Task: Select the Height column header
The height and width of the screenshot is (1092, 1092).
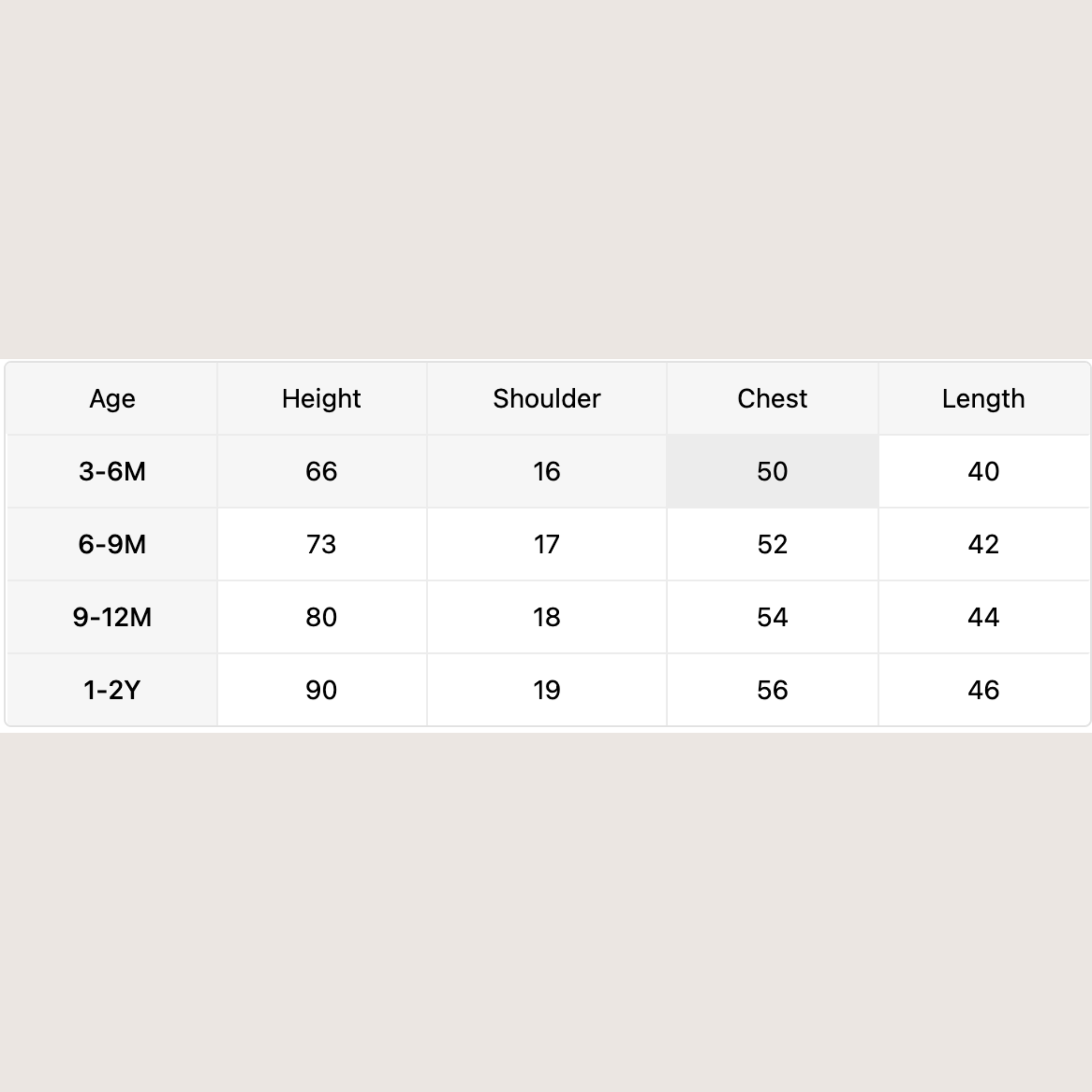Action: [322, 398]
